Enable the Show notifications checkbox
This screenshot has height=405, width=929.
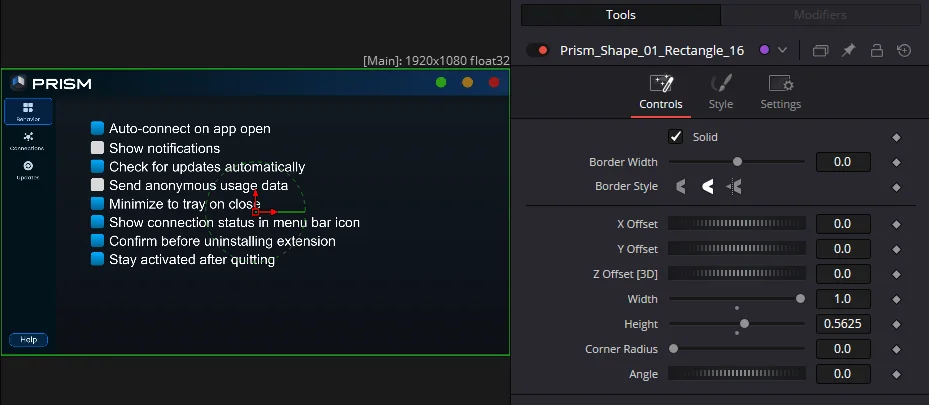97,147
